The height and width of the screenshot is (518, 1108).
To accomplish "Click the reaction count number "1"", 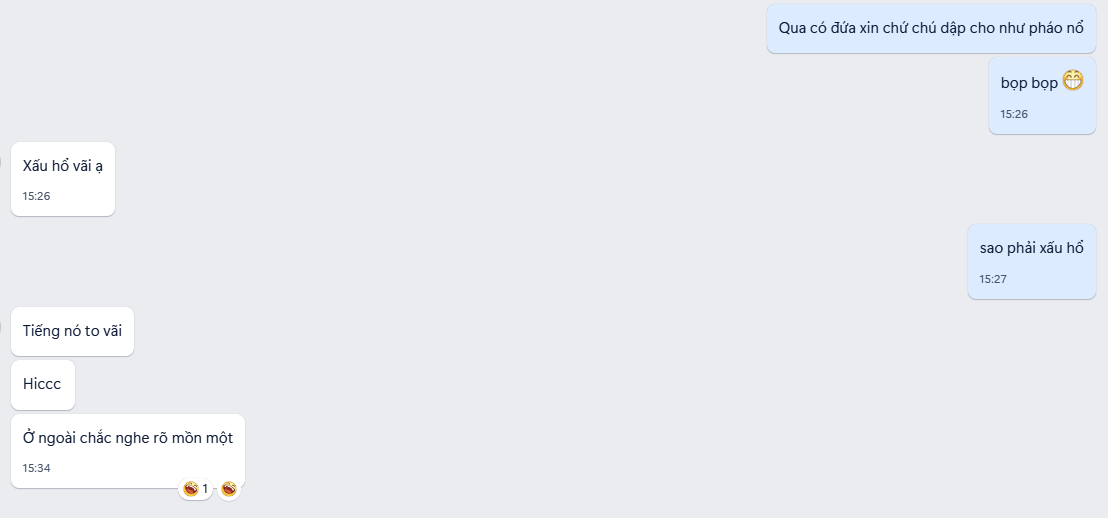I will pyautogui.click(x=206, y=488).
